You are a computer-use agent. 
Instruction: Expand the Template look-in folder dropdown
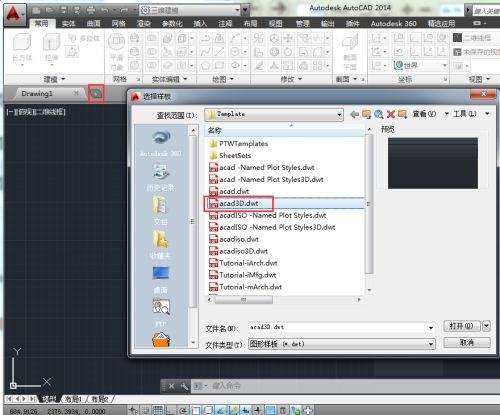click(x=339, y=115)
